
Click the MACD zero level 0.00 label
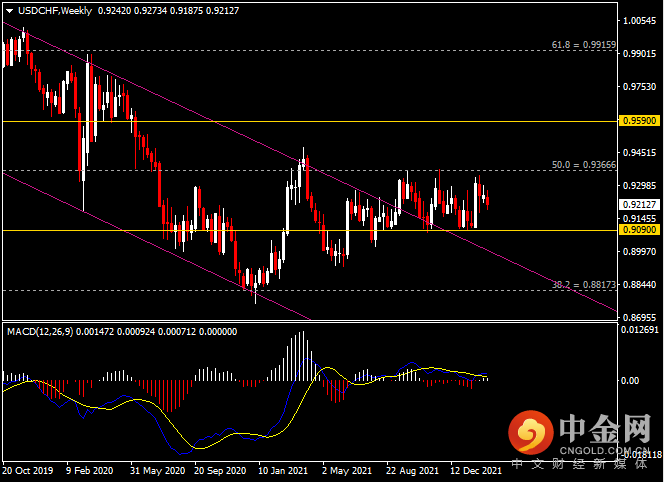[x=630, y=381]
